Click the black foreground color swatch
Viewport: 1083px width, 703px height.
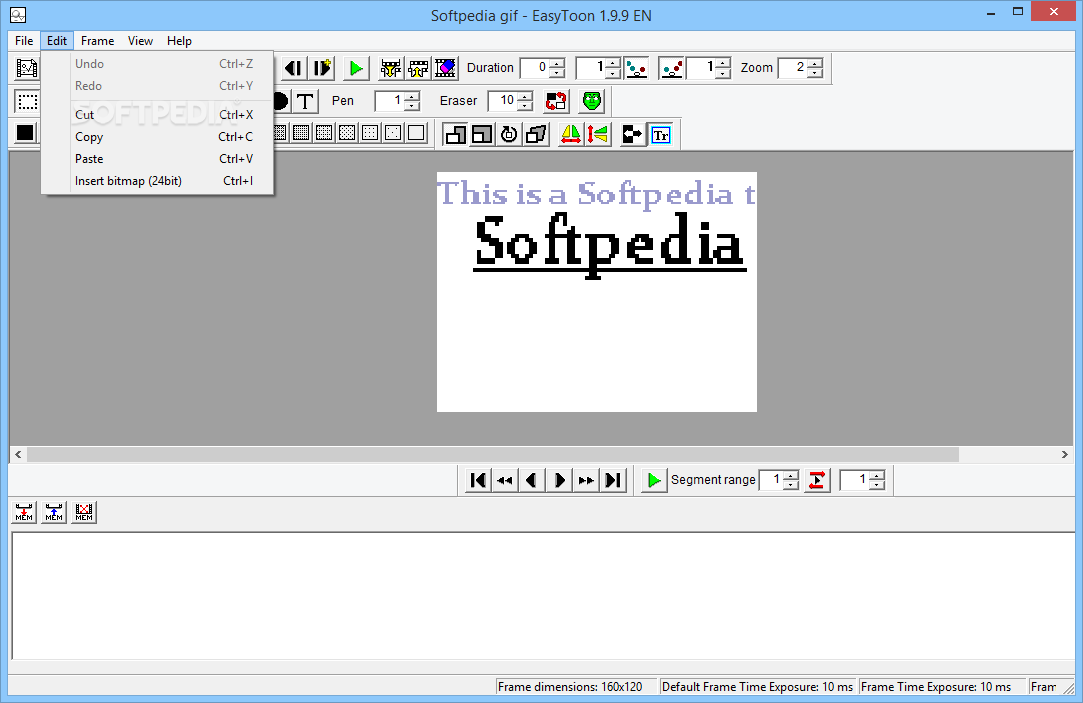coord(26,133)
